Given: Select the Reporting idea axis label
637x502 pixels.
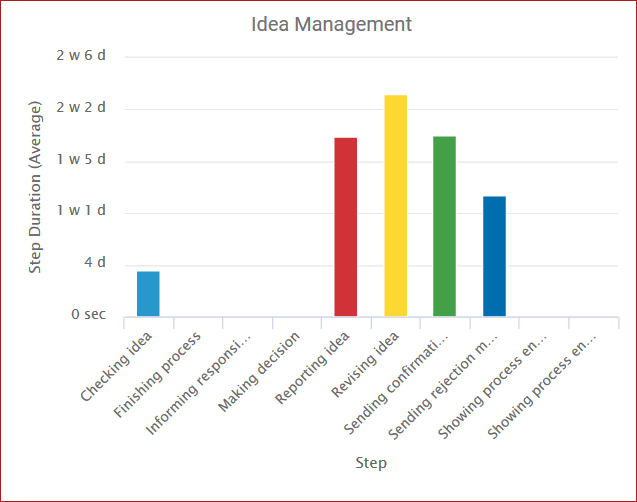Looking at the screenshot, I should (315, 365).
